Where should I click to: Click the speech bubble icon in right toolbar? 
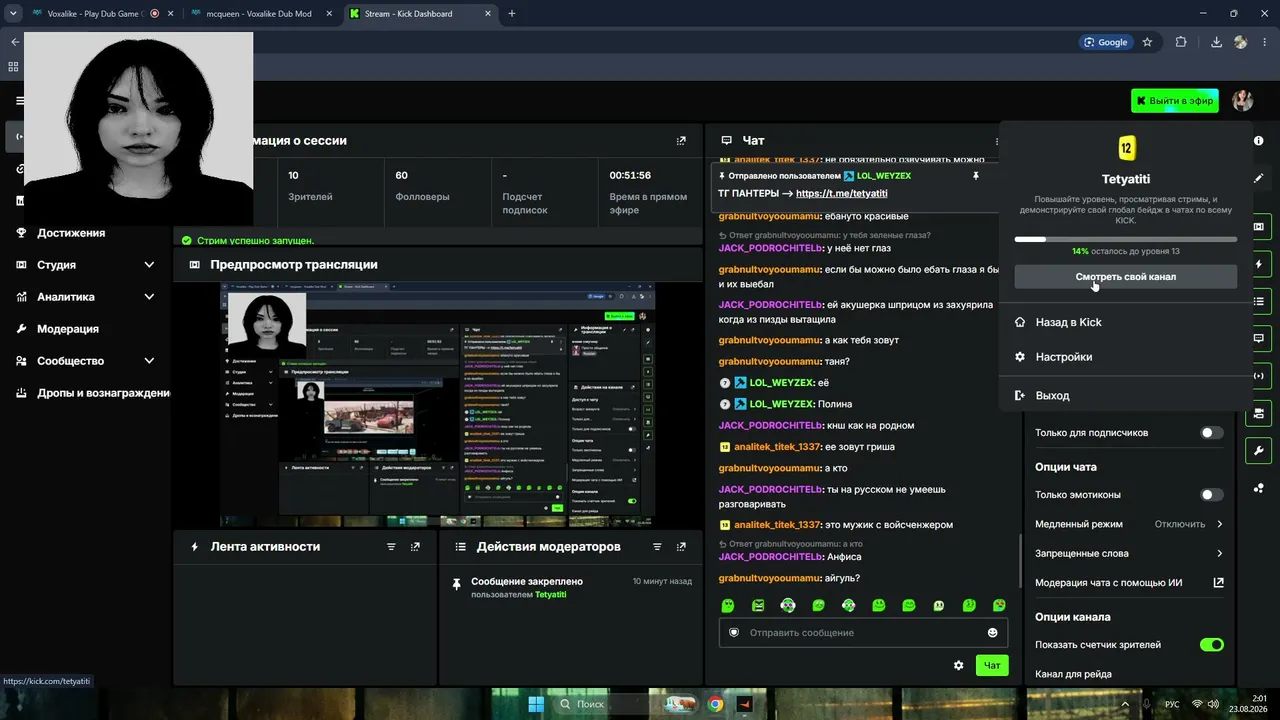click(x=1258, y=338)
